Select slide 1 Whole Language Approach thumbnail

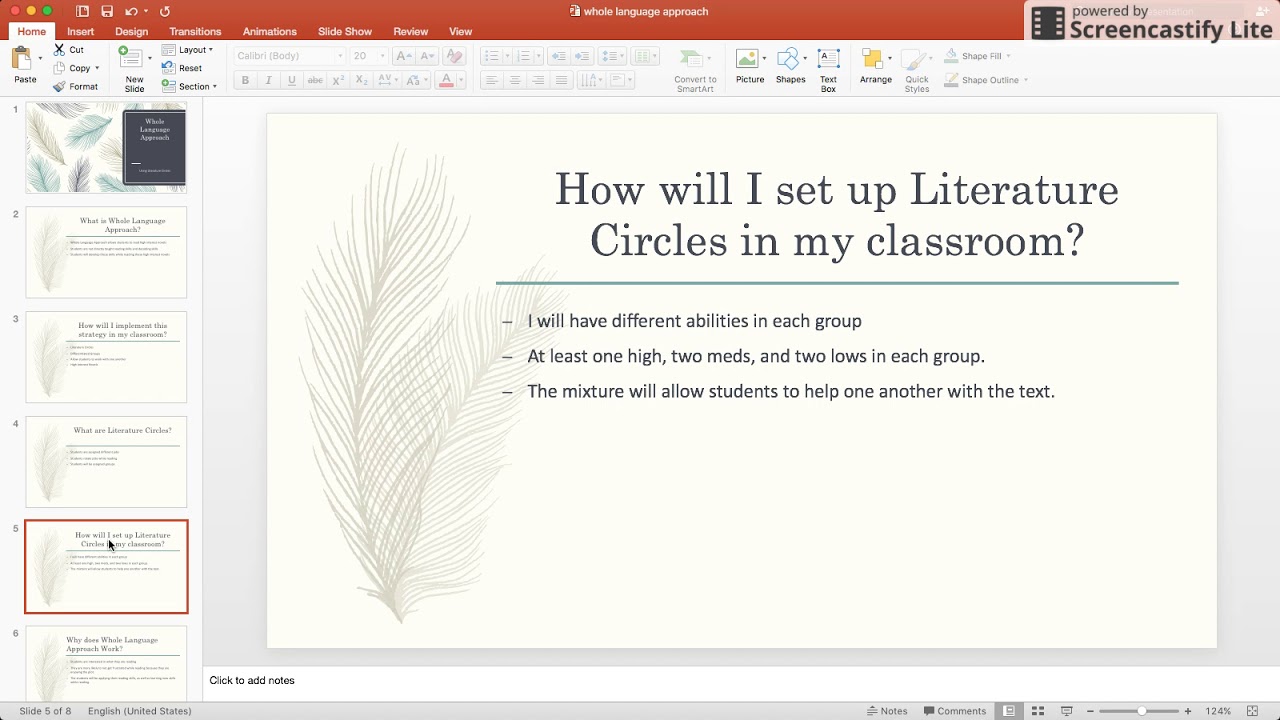106,148
